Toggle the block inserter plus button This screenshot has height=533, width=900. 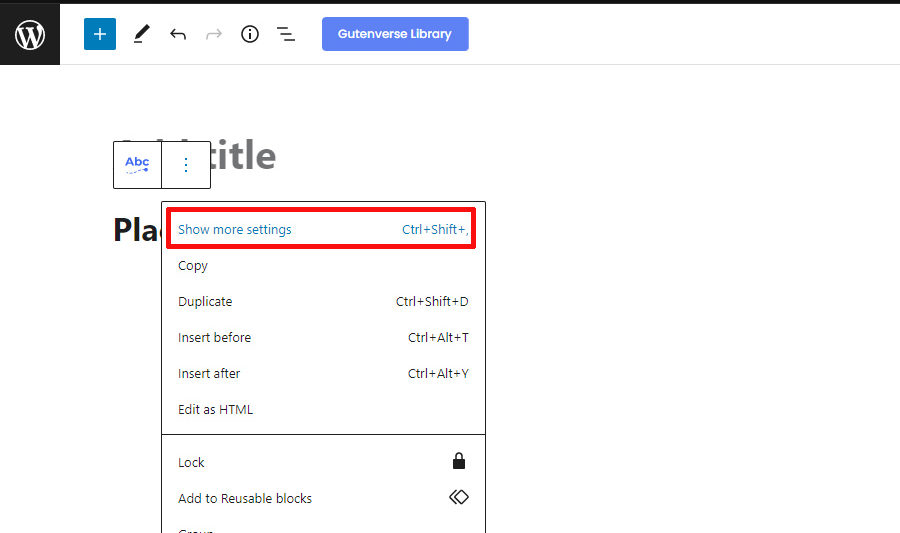pos(100,34)
